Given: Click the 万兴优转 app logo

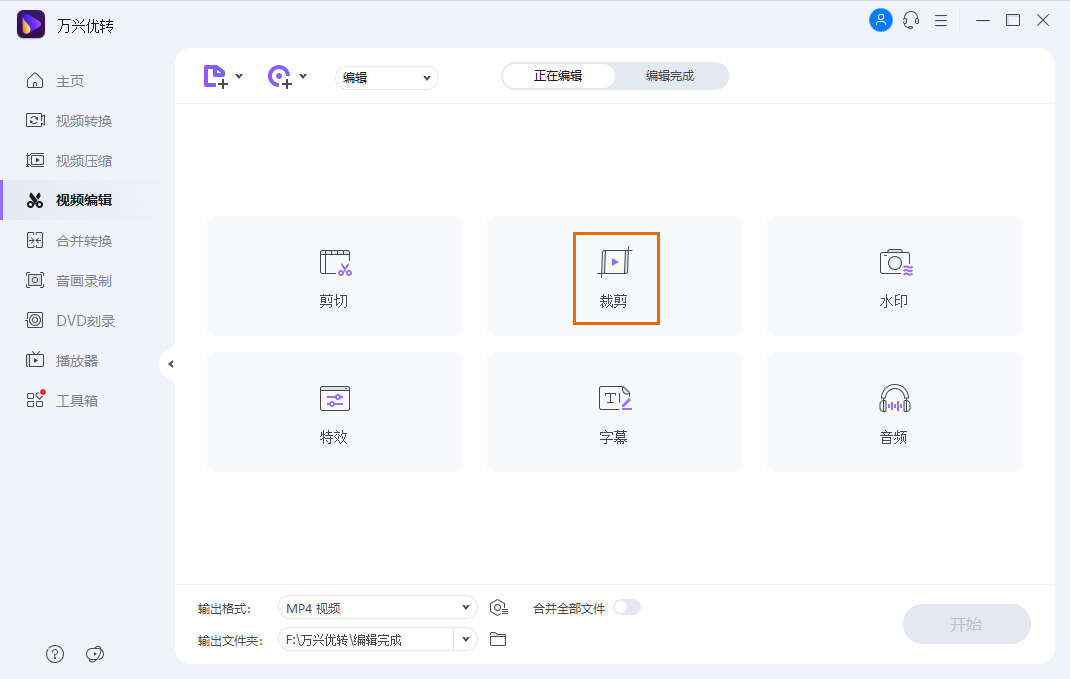Looking at the screenshot, I should point(31,25).
